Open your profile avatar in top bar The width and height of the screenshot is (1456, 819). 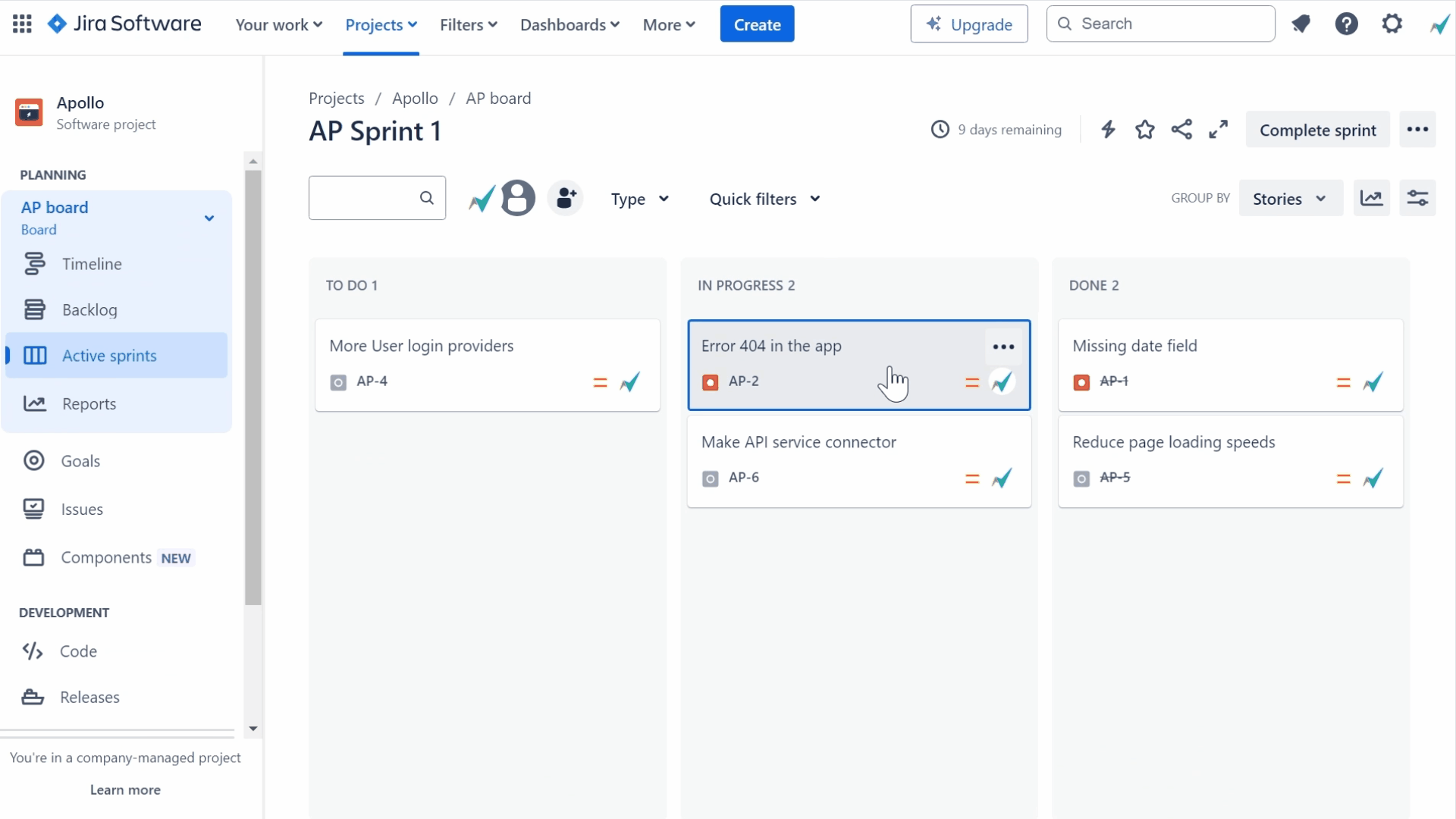(x=1439, y=24)
